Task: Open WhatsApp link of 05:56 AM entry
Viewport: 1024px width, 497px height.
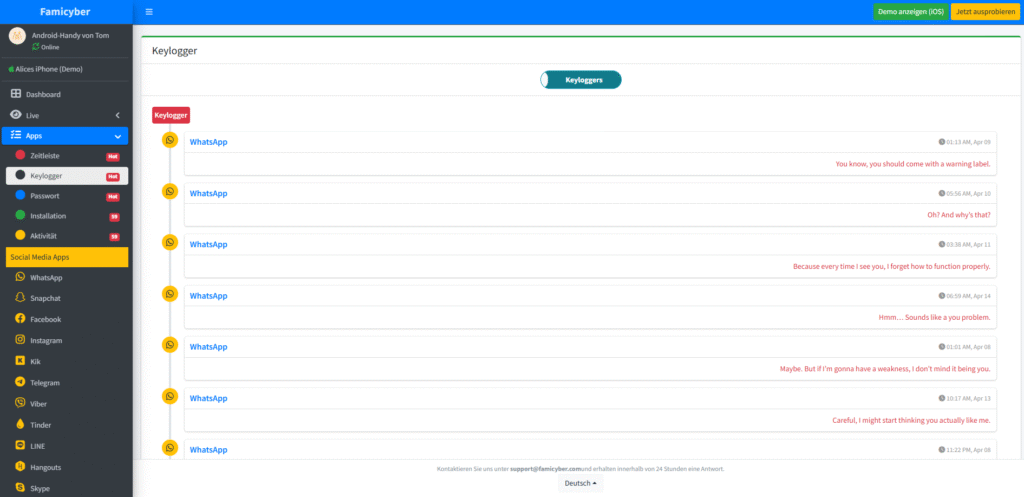Action: tap(208, 193)
